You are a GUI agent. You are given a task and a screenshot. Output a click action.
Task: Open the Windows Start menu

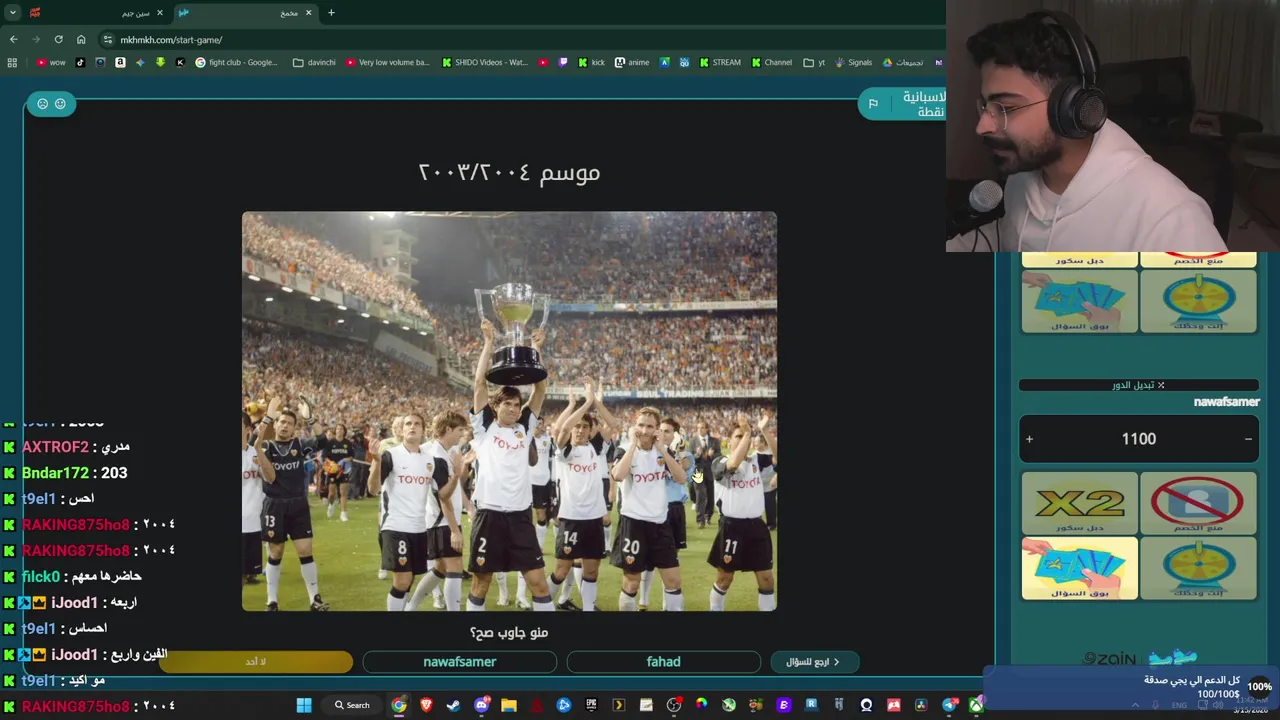point(304,705)
